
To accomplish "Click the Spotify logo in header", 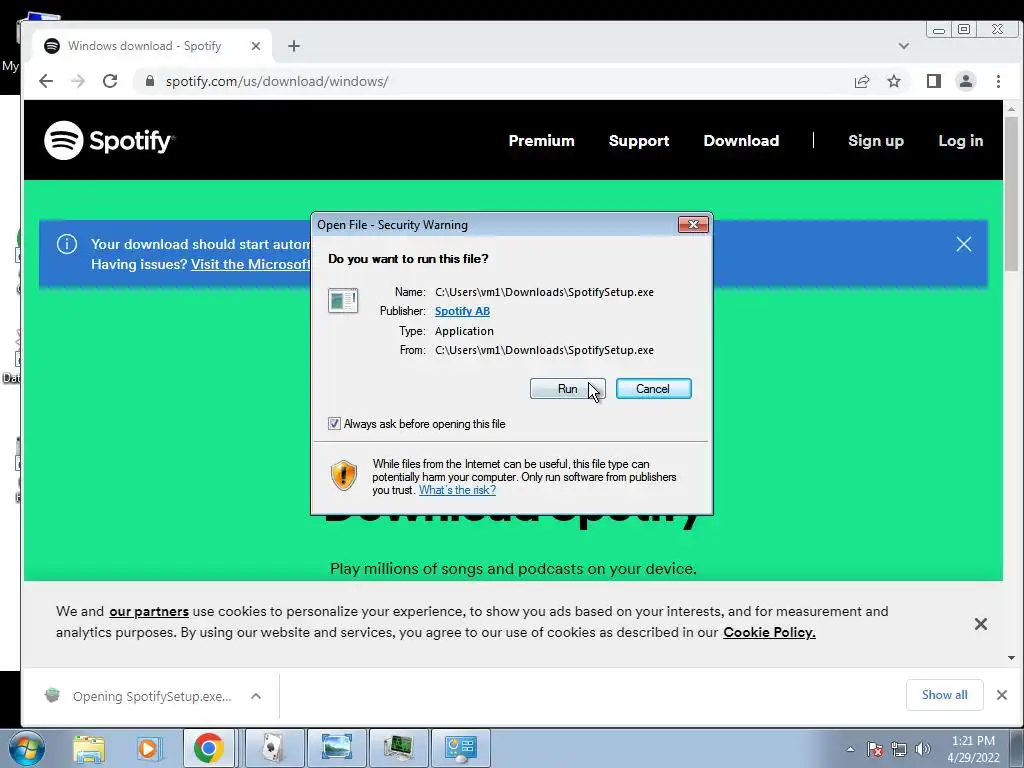I will point(109,140).
